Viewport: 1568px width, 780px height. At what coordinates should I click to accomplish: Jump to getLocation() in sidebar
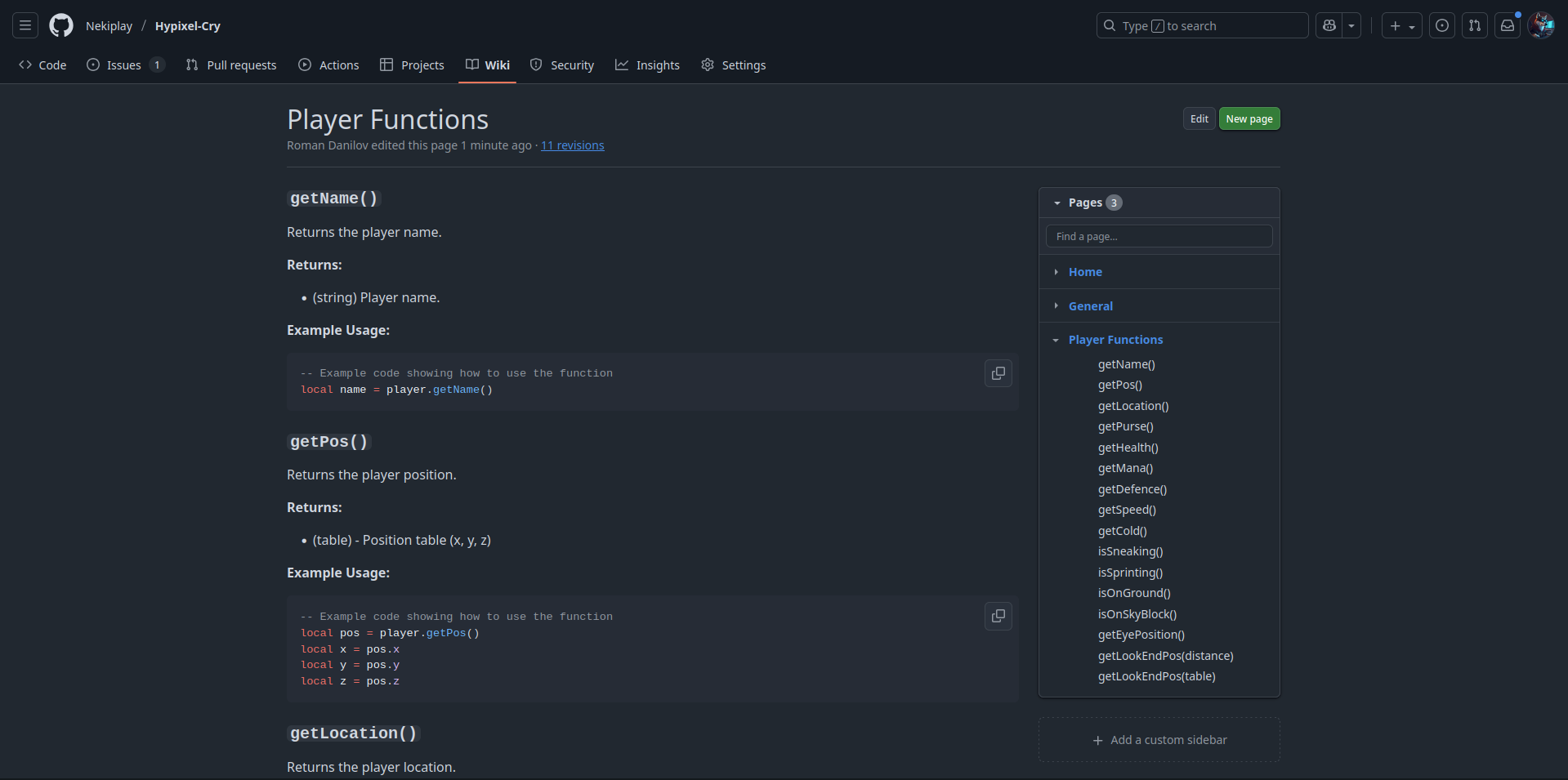click(1133, 406)
